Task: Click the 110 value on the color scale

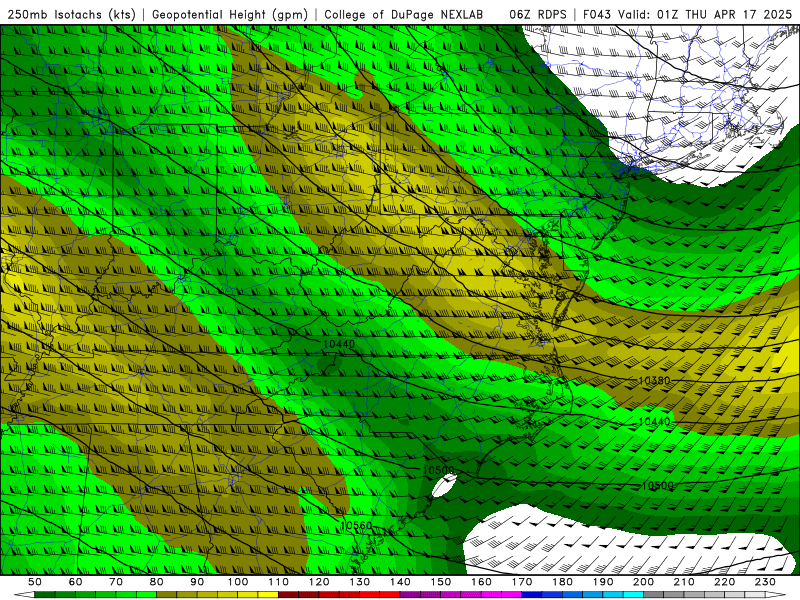Action: click(279, 582)
